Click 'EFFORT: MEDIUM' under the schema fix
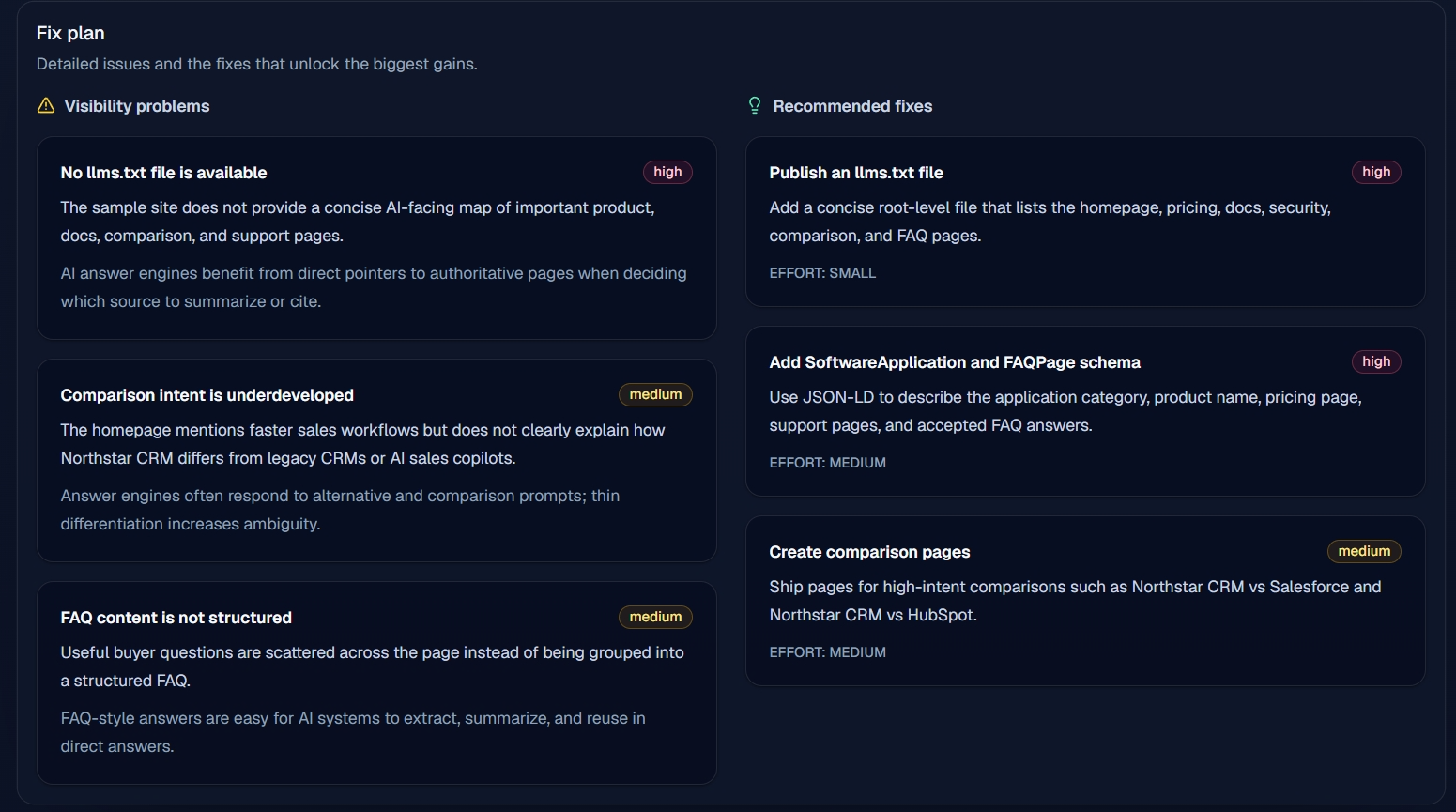The width and height of the screenshot is (1456, 812). [828, 463]
